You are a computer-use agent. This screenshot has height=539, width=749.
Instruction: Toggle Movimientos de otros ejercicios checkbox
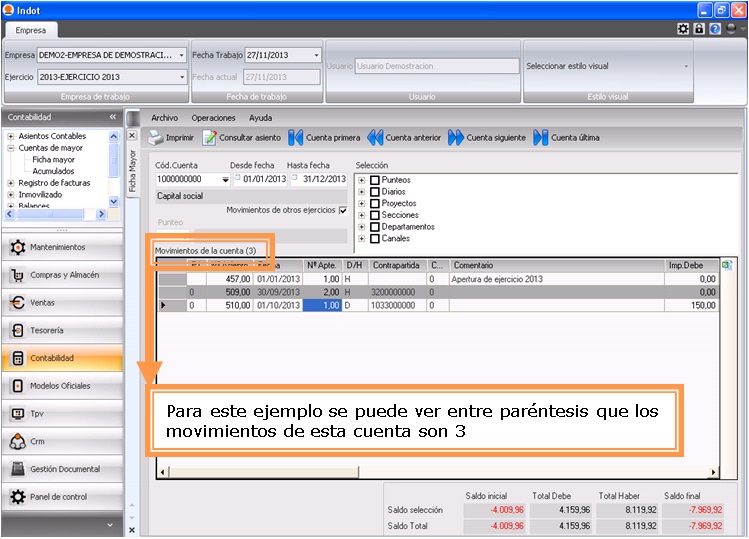[x=342, y=210]
